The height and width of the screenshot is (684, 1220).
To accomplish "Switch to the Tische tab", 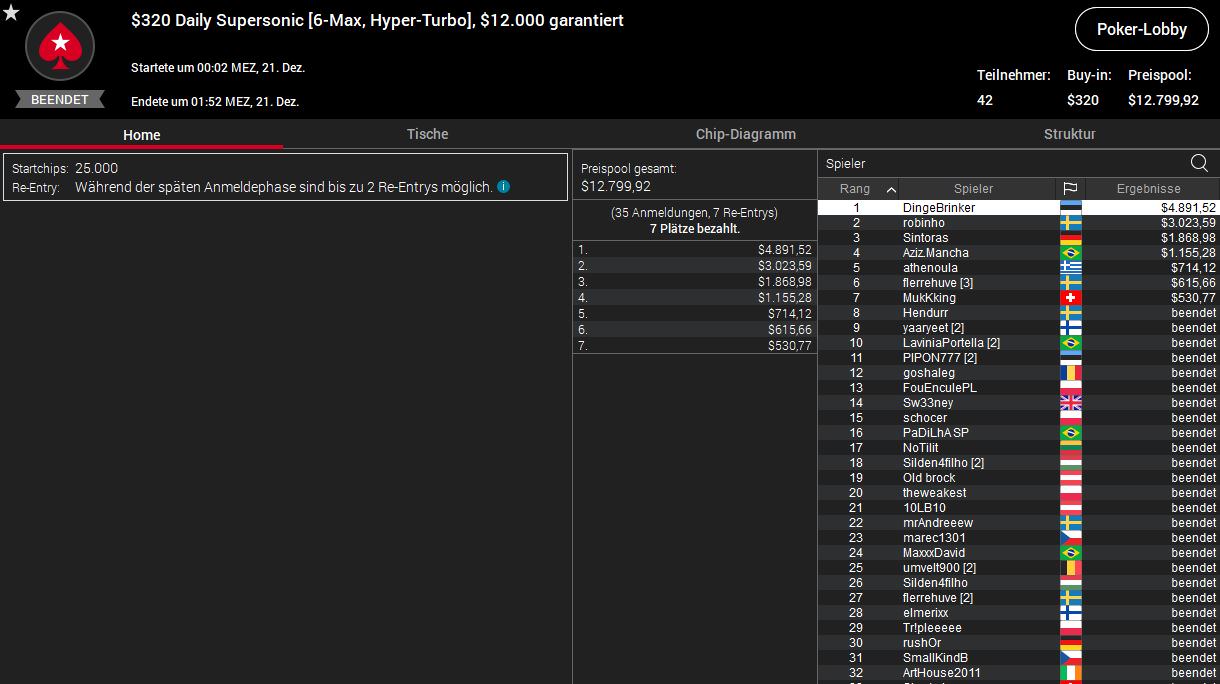I will [427, 134].
